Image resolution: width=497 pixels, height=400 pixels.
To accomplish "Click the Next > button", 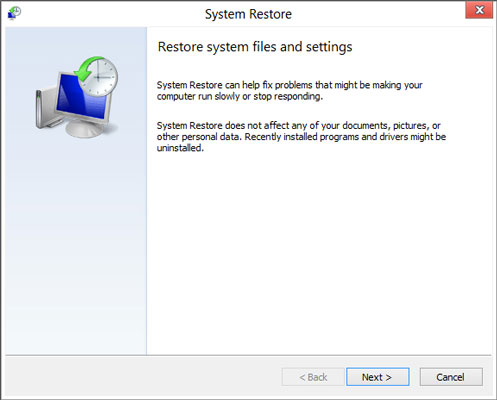I will click(x=378, y=377).
